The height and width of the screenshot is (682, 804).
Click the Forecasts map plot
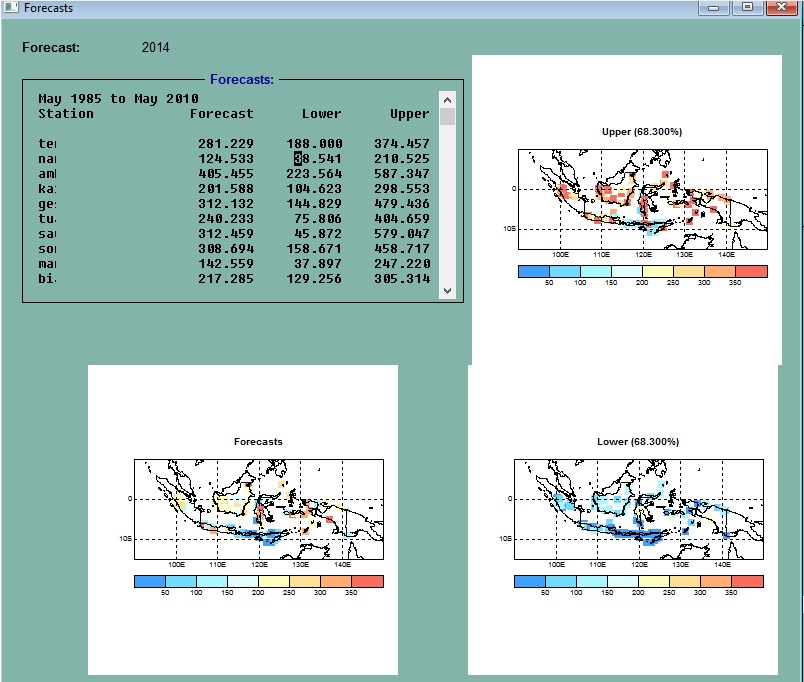tap(259, 509)
